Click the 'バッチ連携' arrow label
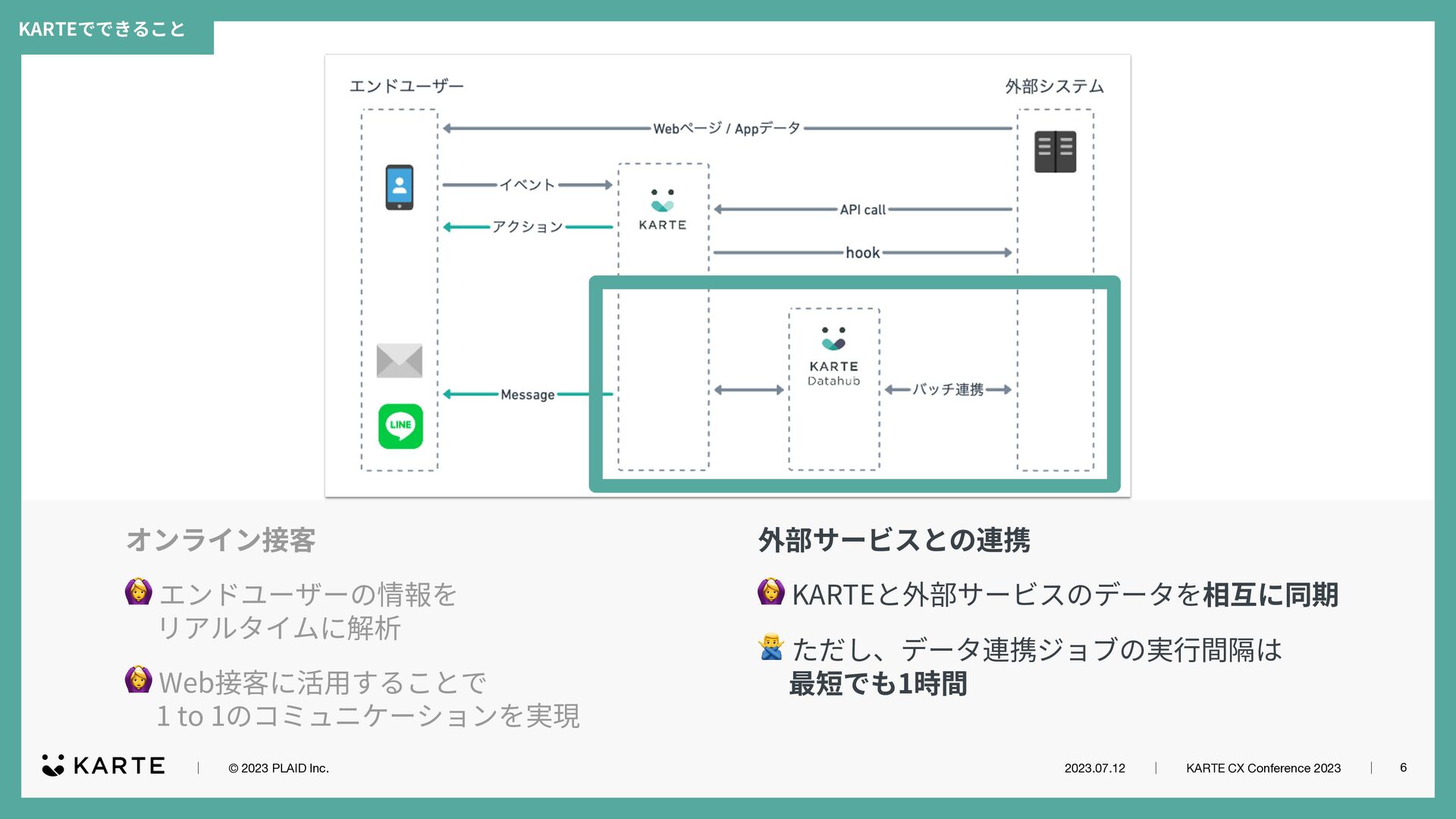The height and width of the screenshot is (819, 1456). pos(948,389)
